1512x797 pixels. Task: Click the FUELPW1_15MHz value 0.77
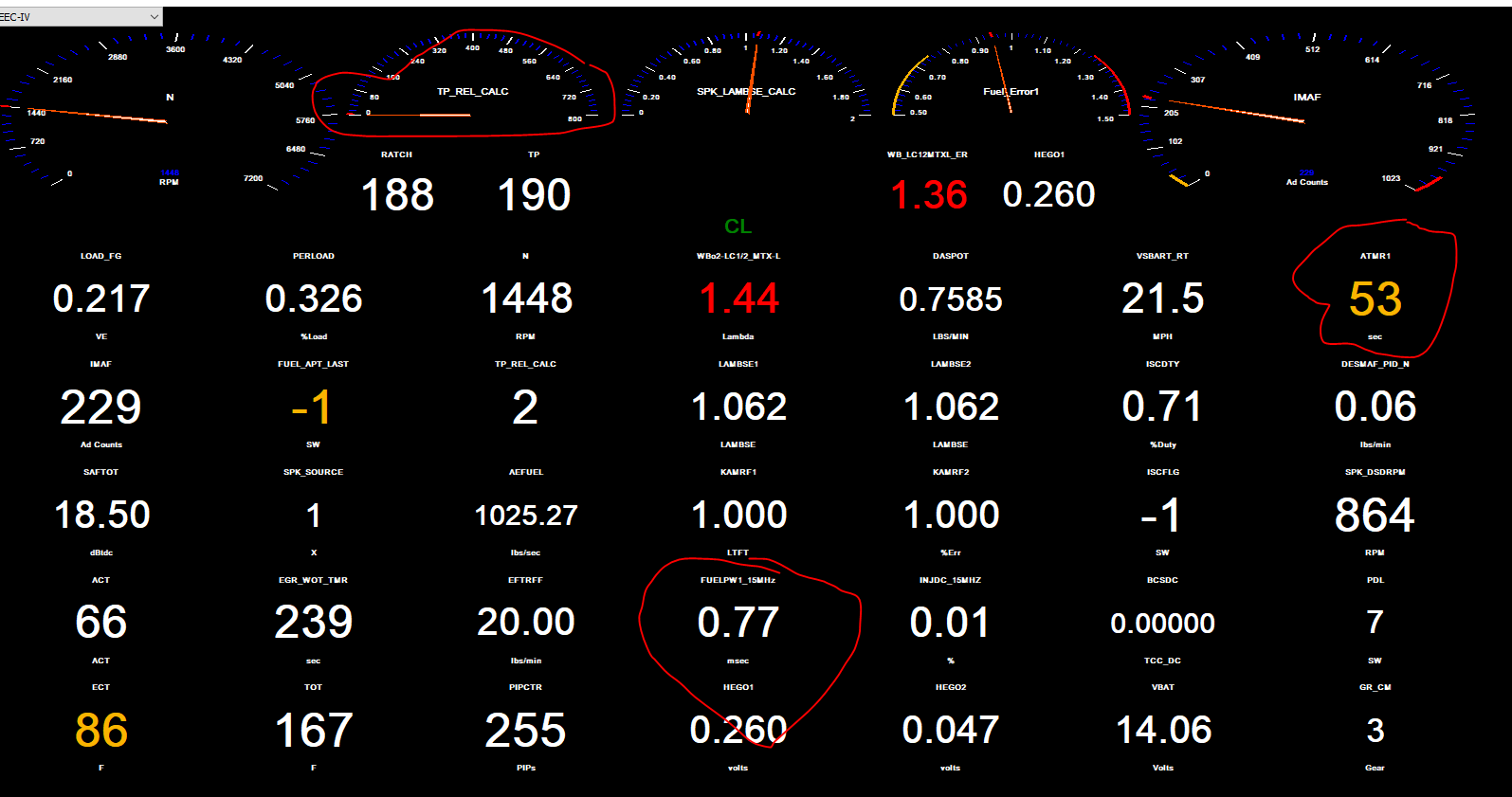click(738, 623)
